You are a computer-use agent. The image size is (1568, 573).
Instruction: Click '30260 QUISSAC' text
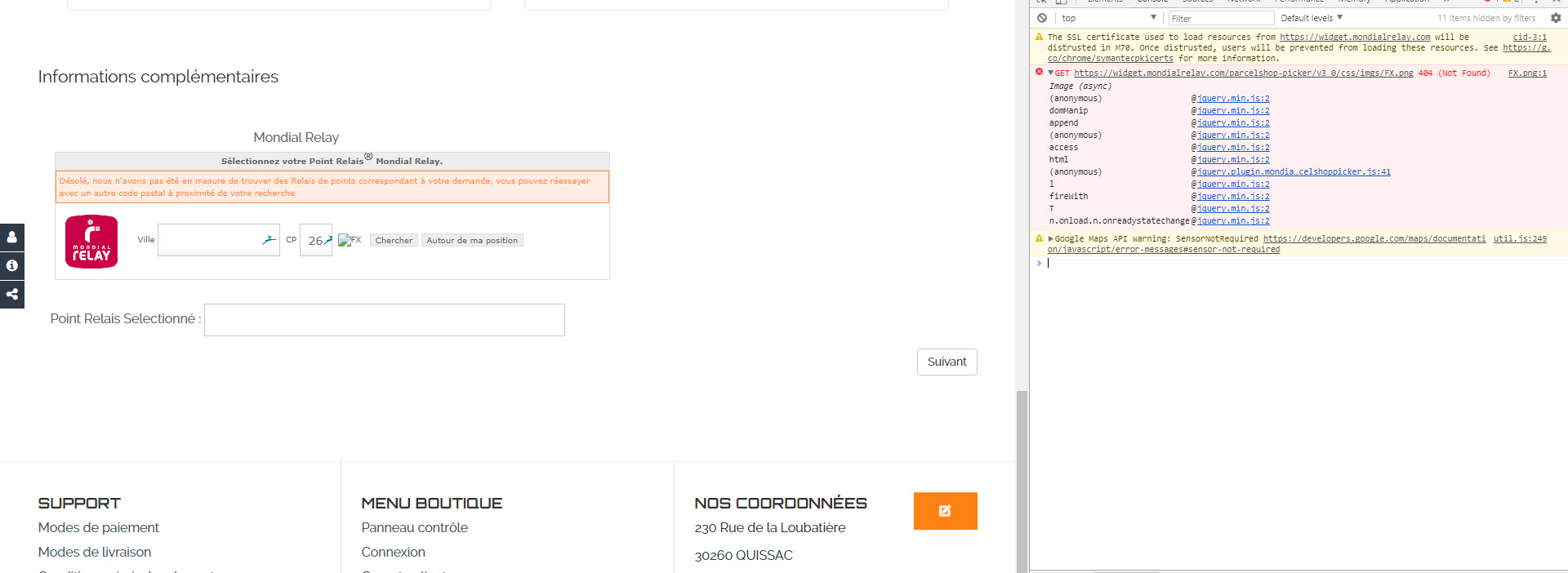pos(744,555)
